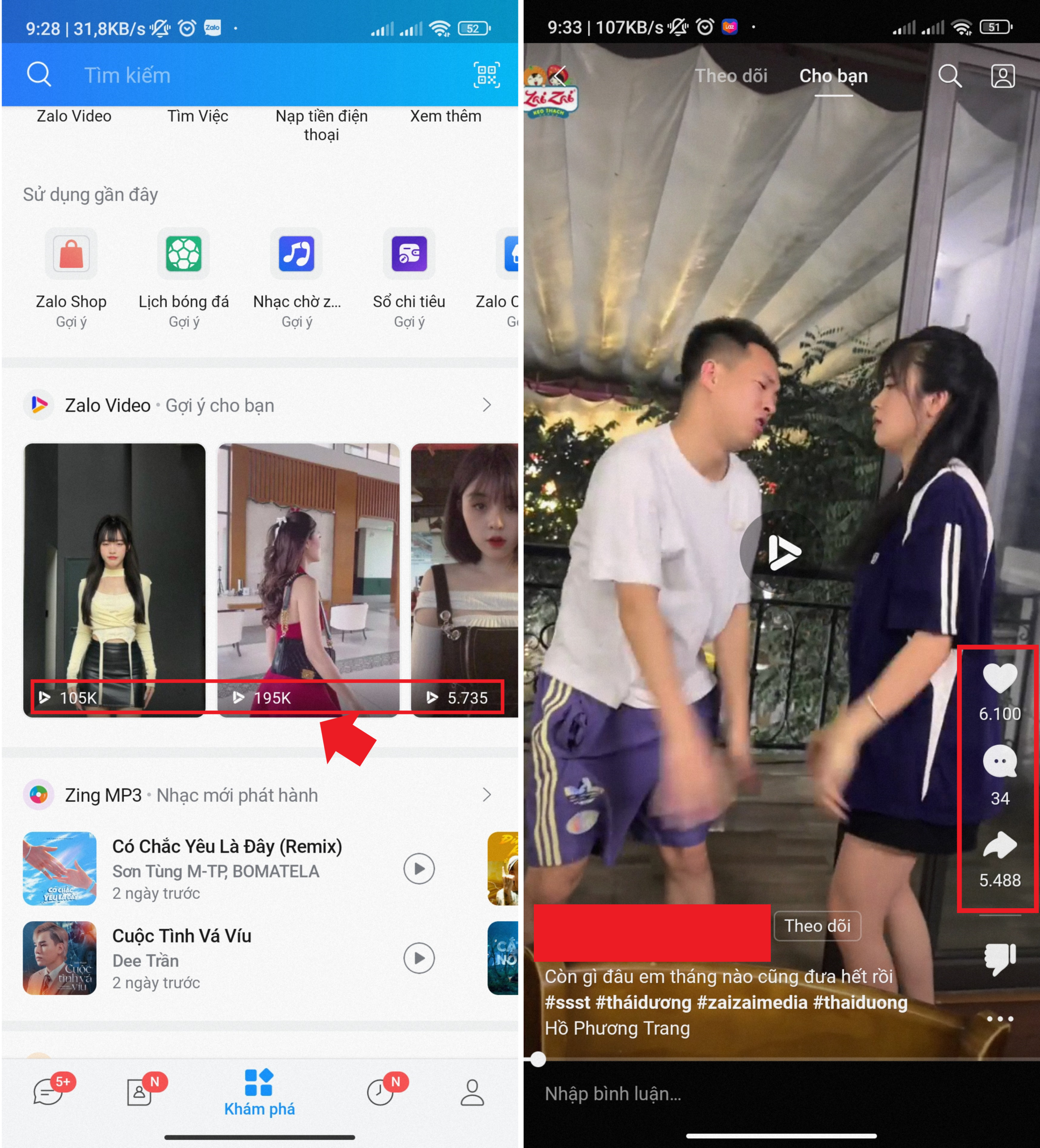Expand the Zing MP3 new releases chevron
Viewport: 1040px width, 1148px height.
tap(486, 795)
